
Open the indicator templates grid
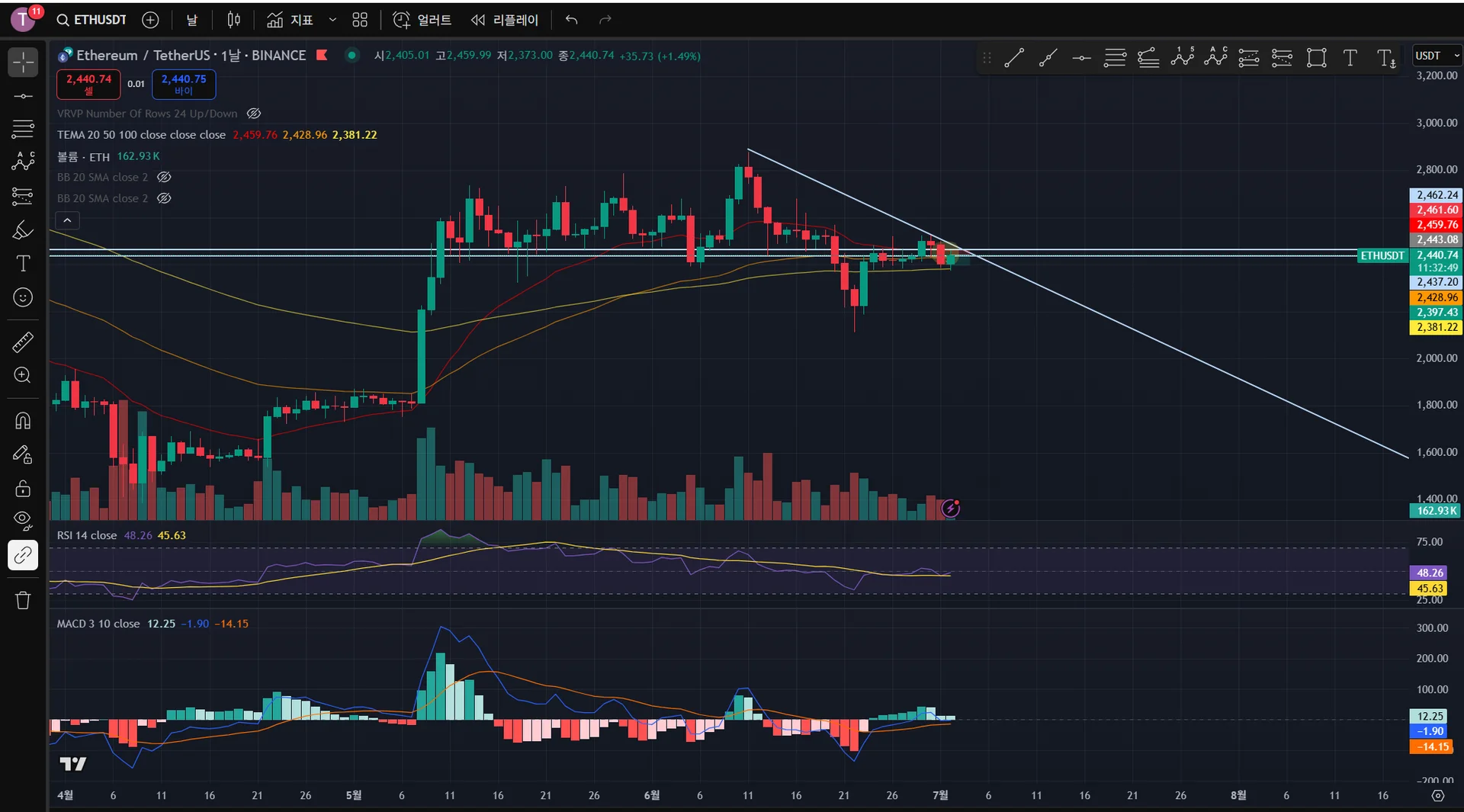pyautogui.click(x=360, y=20)
